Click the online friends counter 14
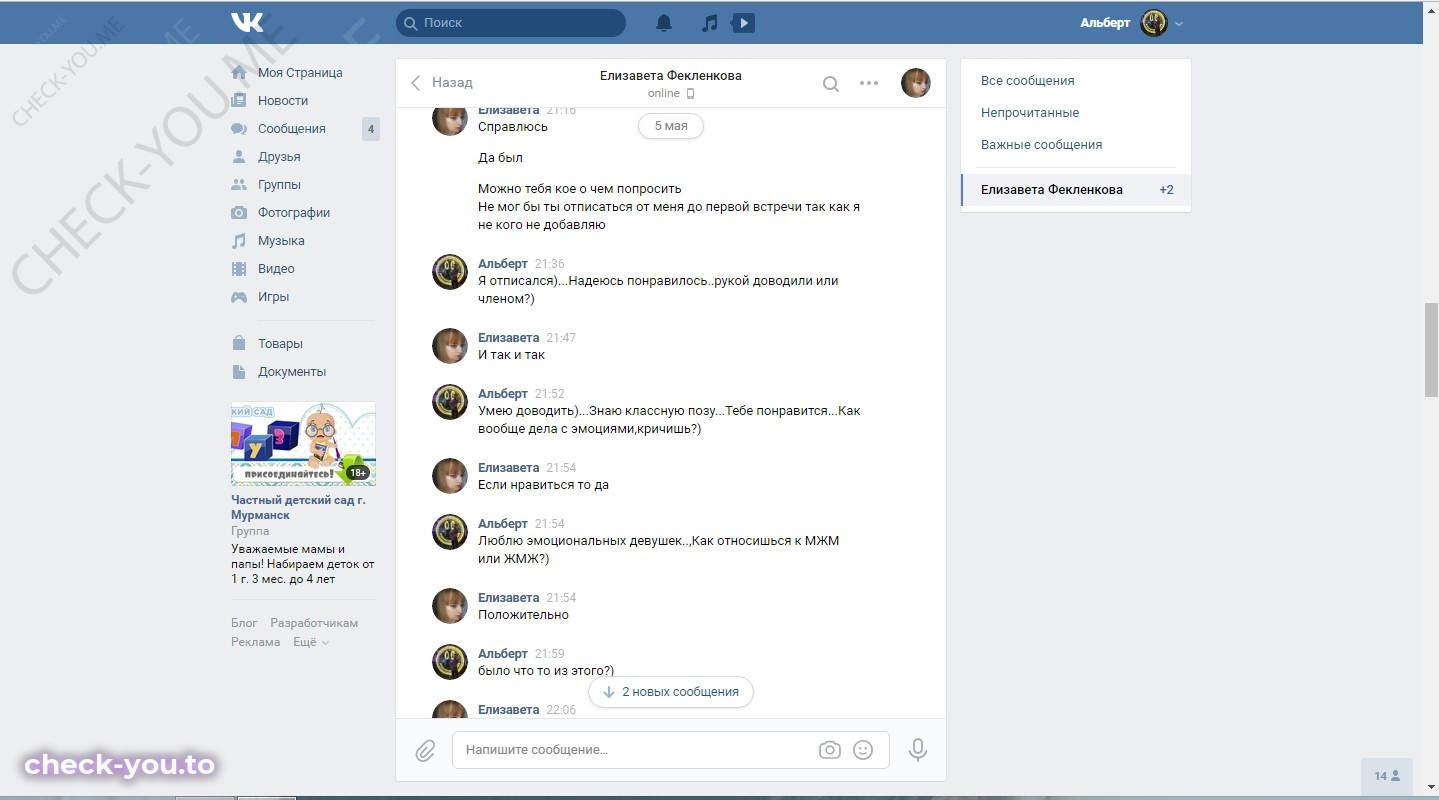 pyautogui.click(x=1387, y=776)
